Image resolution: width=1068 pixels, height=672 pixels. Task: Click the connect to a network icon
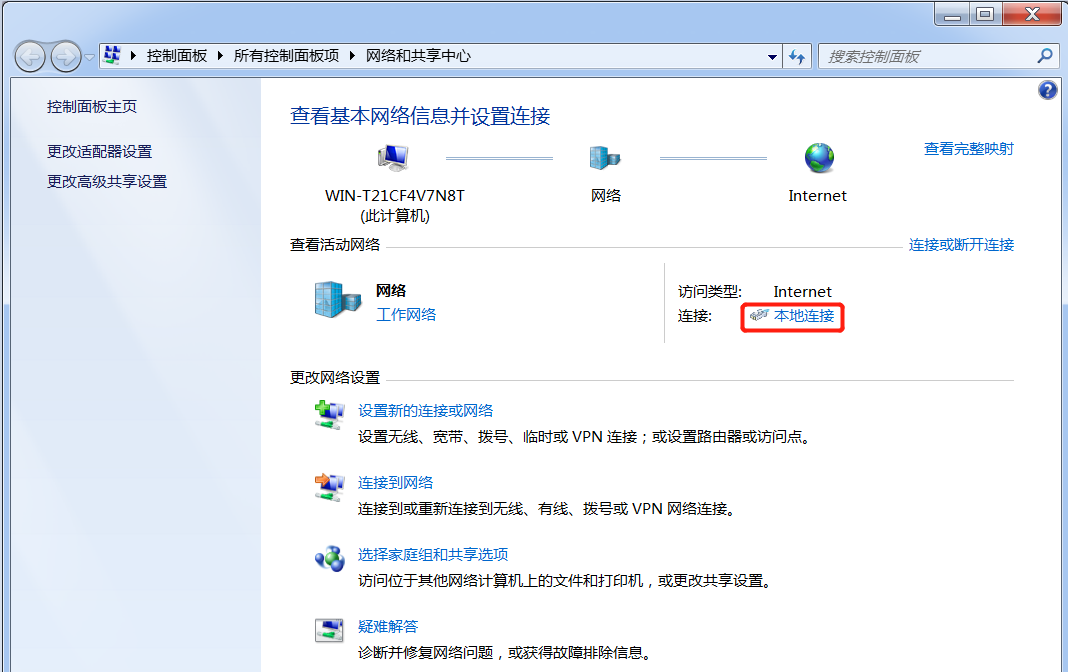pos(329,487)
